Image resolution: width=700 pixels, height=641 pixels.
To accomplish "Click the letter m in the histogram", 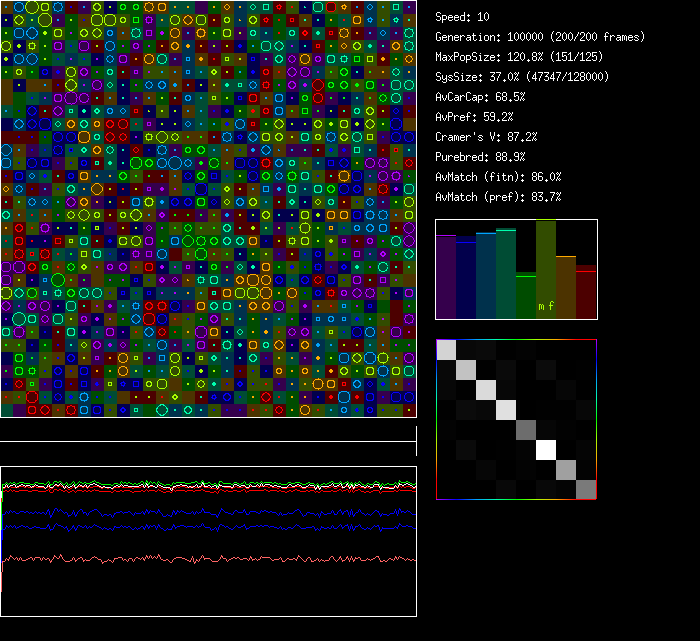I will coord(541,306).
